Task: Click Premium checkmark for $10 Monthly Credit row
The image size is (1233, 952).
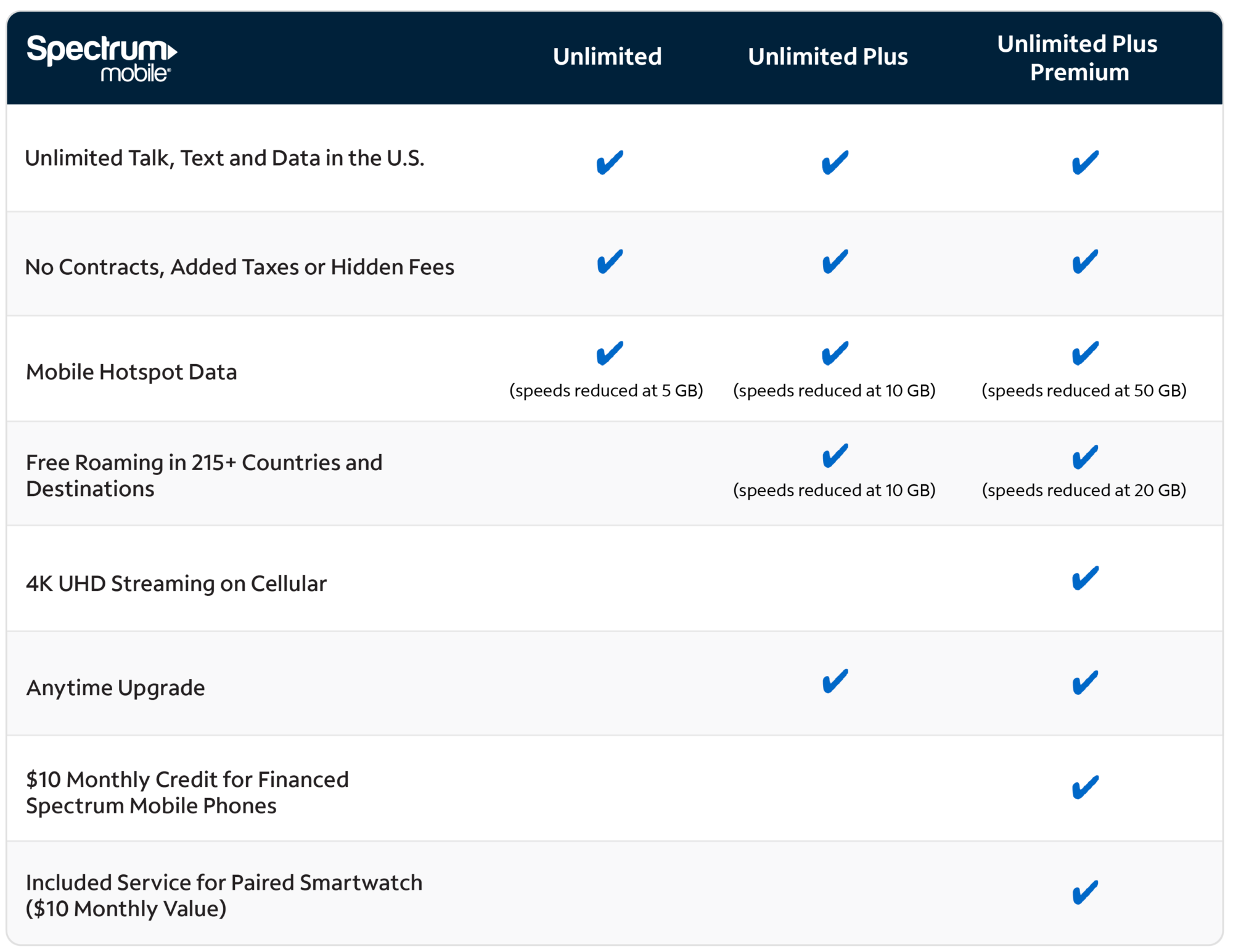Action: [1085, 787]
